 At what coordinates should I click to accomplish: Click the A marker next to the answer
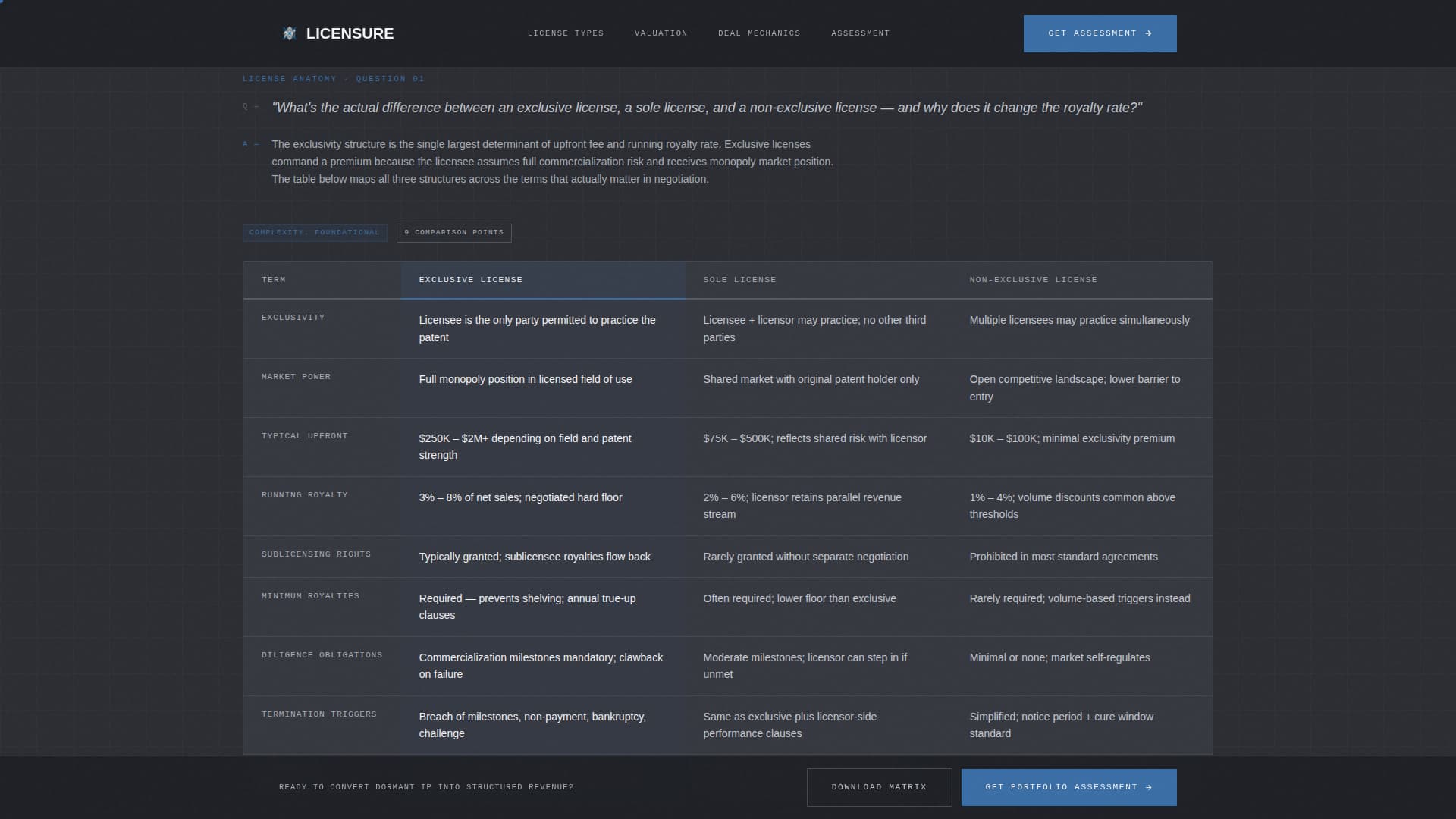pos(244,143)
